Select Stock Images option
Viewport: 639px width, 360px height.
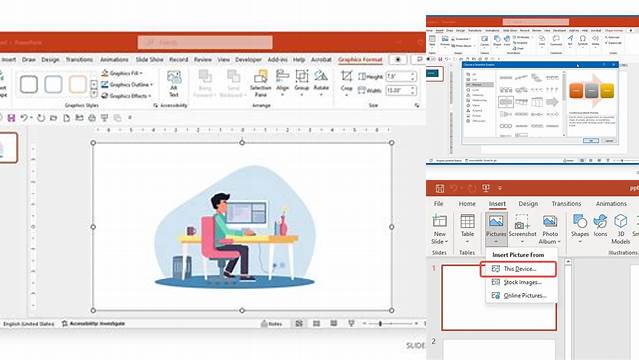click(x=517, y=282)
